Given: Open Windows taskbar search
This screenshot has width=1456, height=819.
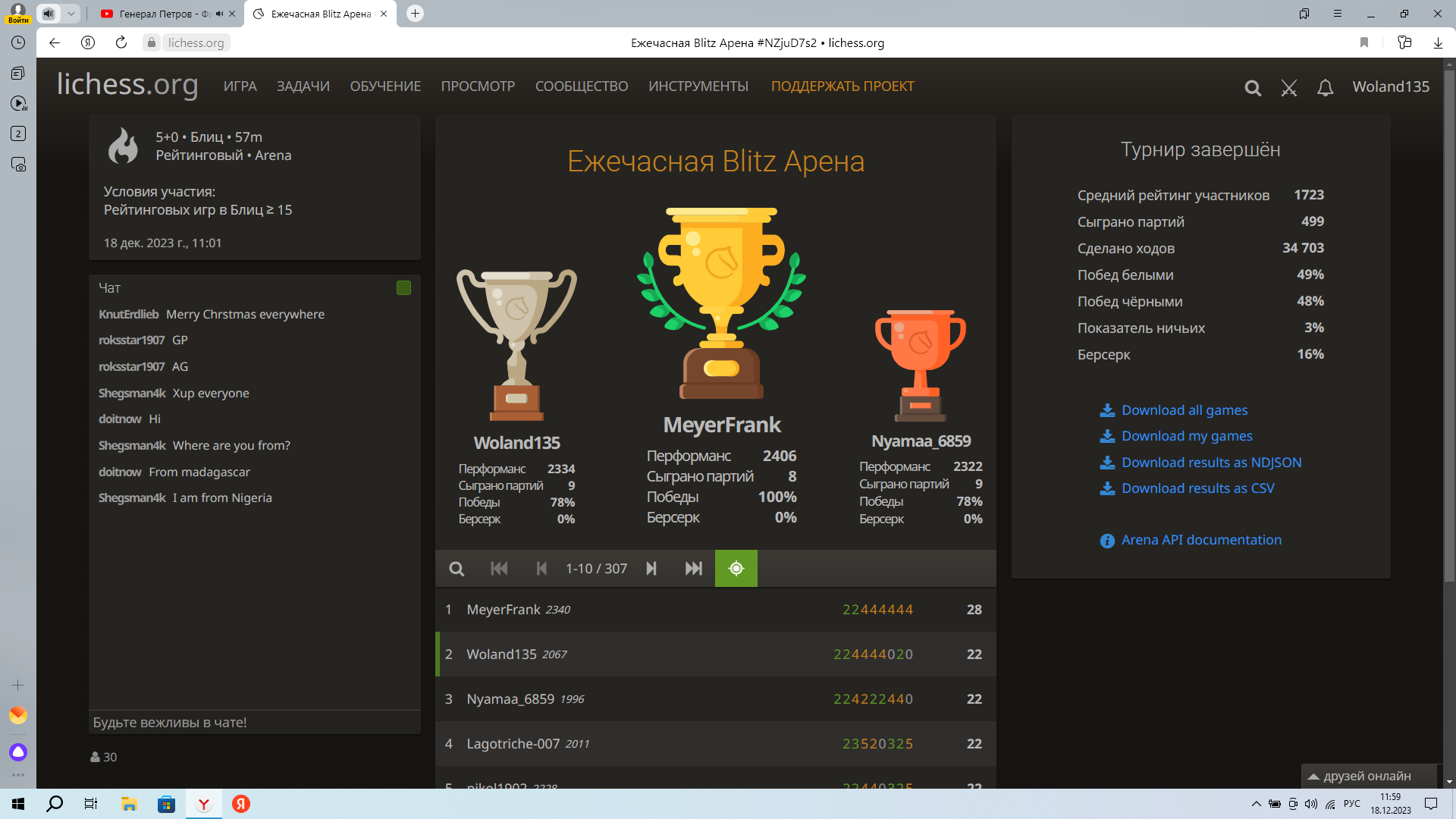Looking at the screenshot, I should [x=55, y=804].
